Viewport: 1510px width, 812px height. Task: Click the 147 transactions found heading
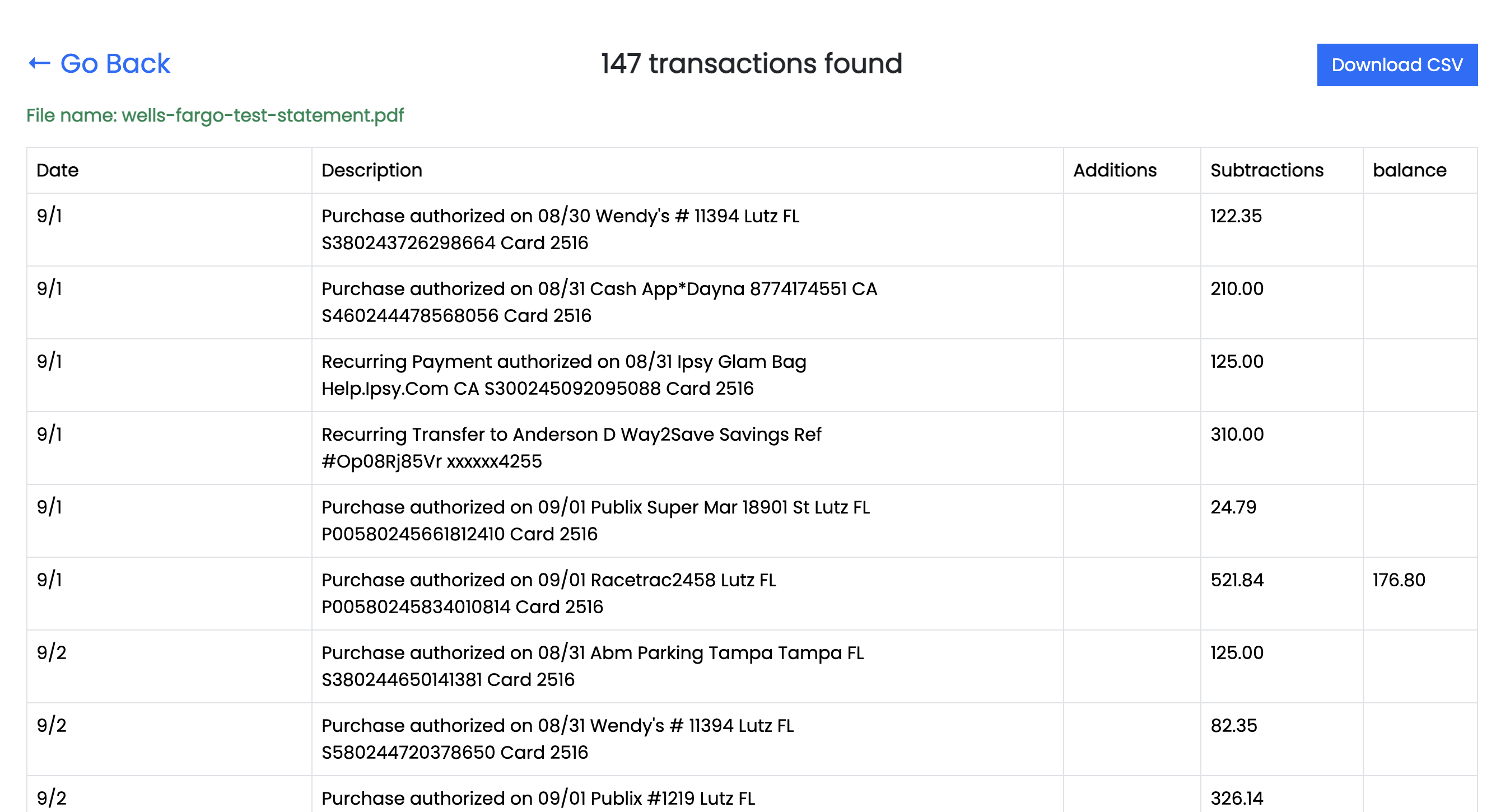coord(751,63)
